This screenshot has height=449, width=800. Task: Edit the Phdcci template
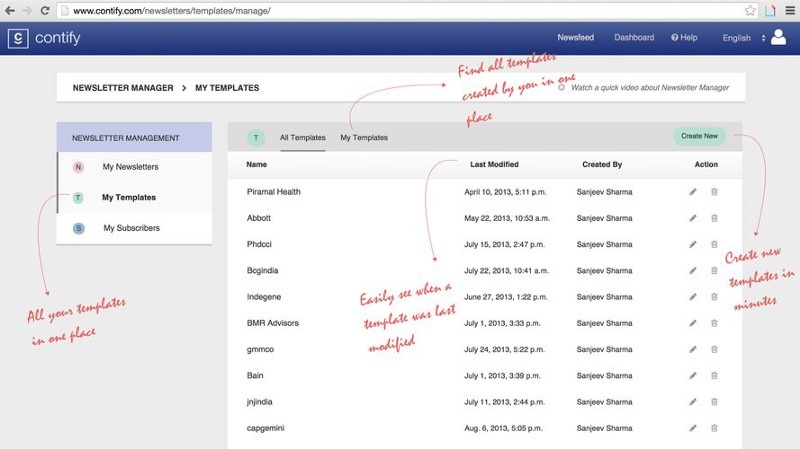[692, 244]
